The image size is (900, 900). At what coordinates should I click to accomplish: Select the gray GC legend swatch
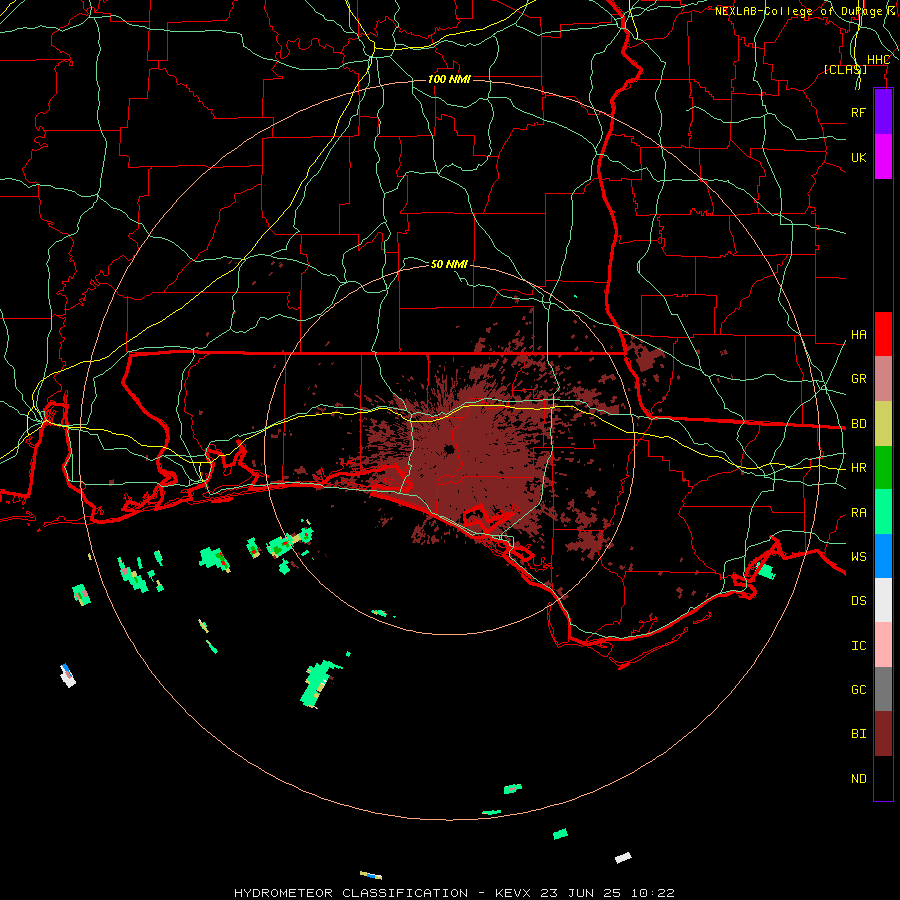coord(883,689)
